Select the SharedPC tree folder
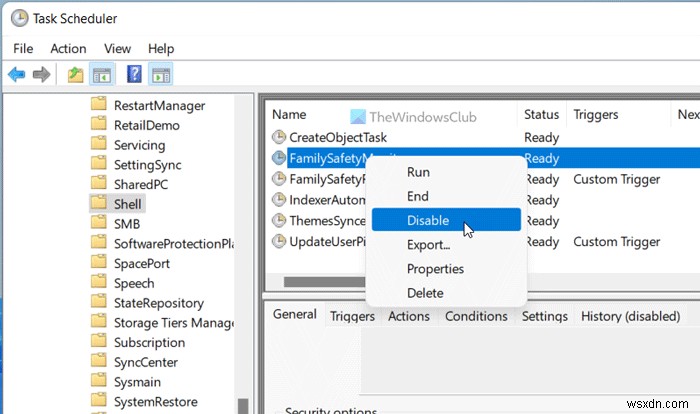700x414 pixels. click(x=141, y=184)
